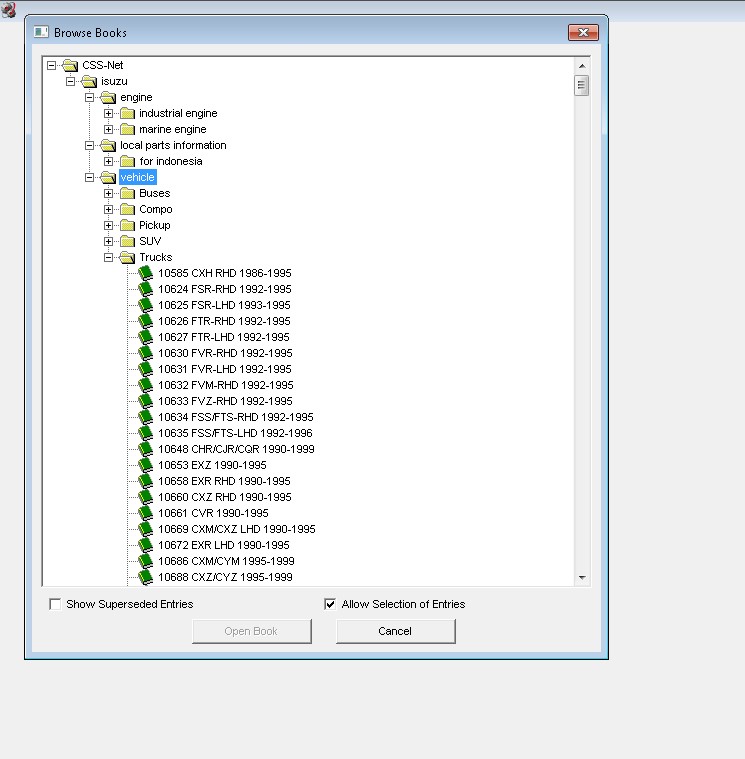745x759 pixels.
Task: Expand the SUV folder node
Action: tap(108, 241)
